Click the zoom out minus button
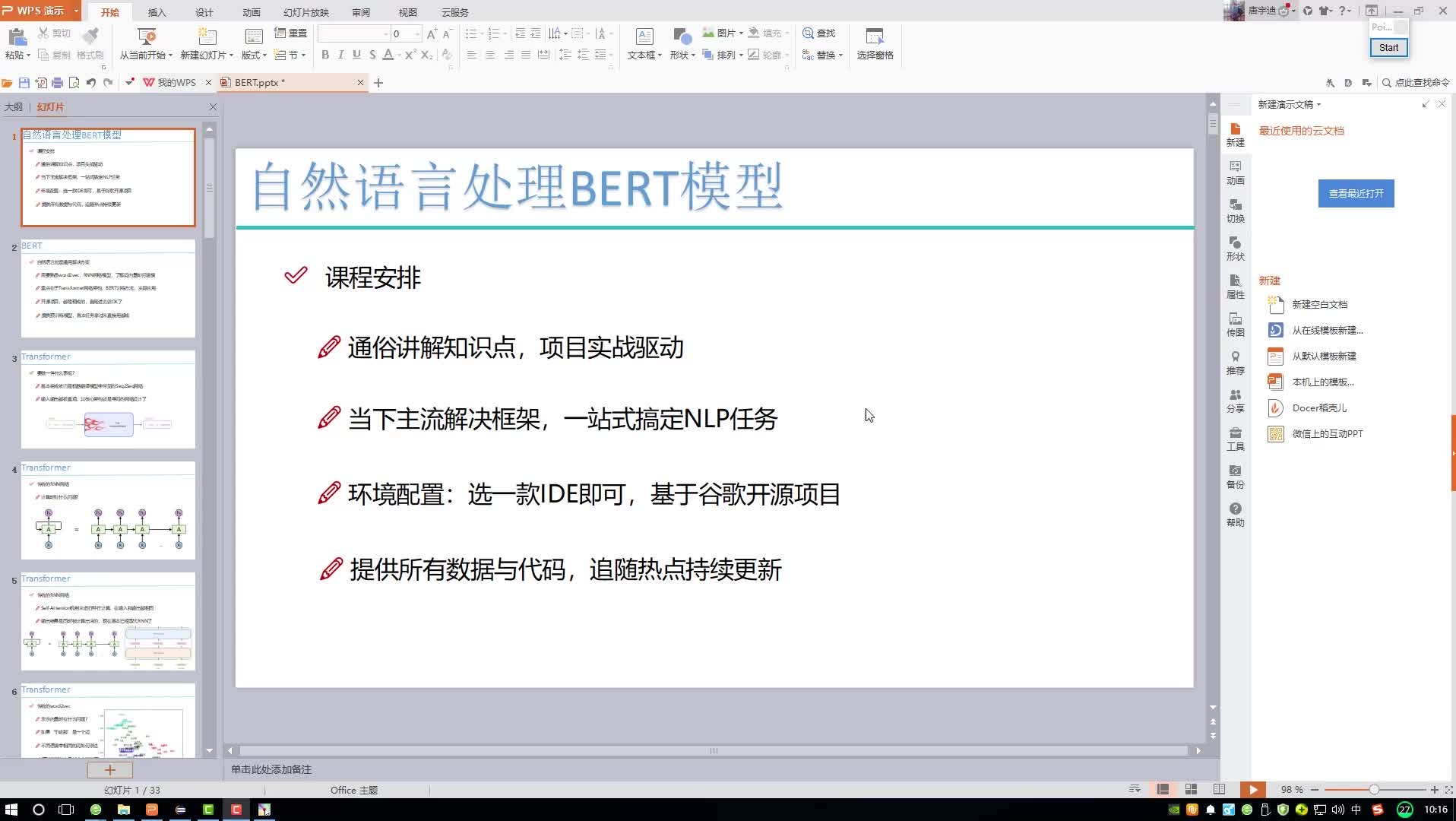The height and width of the screenshot is (821, 1456). 1315,790
